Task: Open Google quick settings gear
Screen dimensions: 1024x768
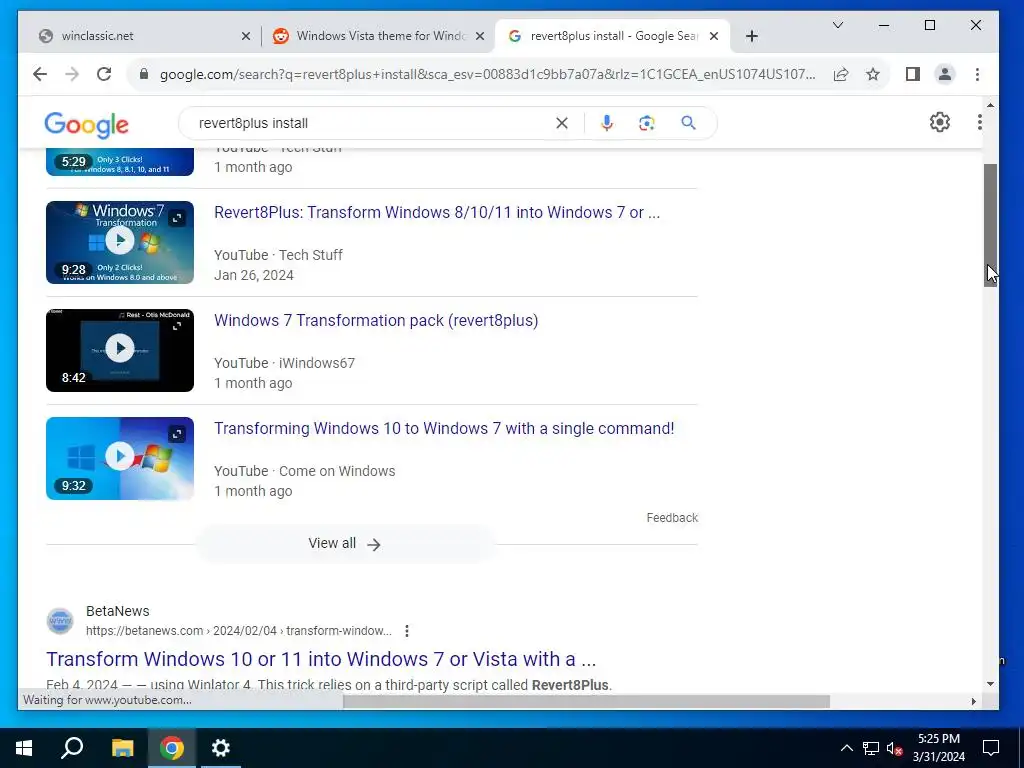Action: pyautogui.click(x=940, y=122)
